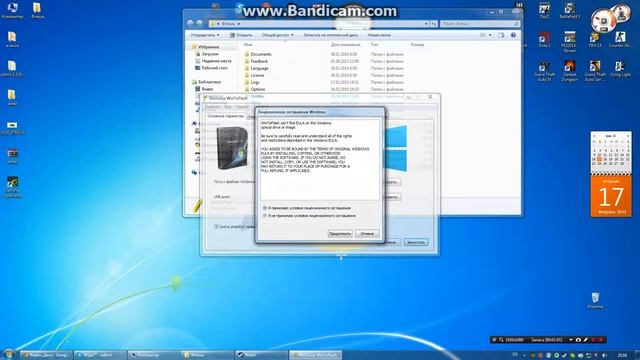Open the FIFA 15 desktop shortcut
Image resolution: width=640 pixels, height=360 pixels.
pyautogui.click(x=595, y=40)
